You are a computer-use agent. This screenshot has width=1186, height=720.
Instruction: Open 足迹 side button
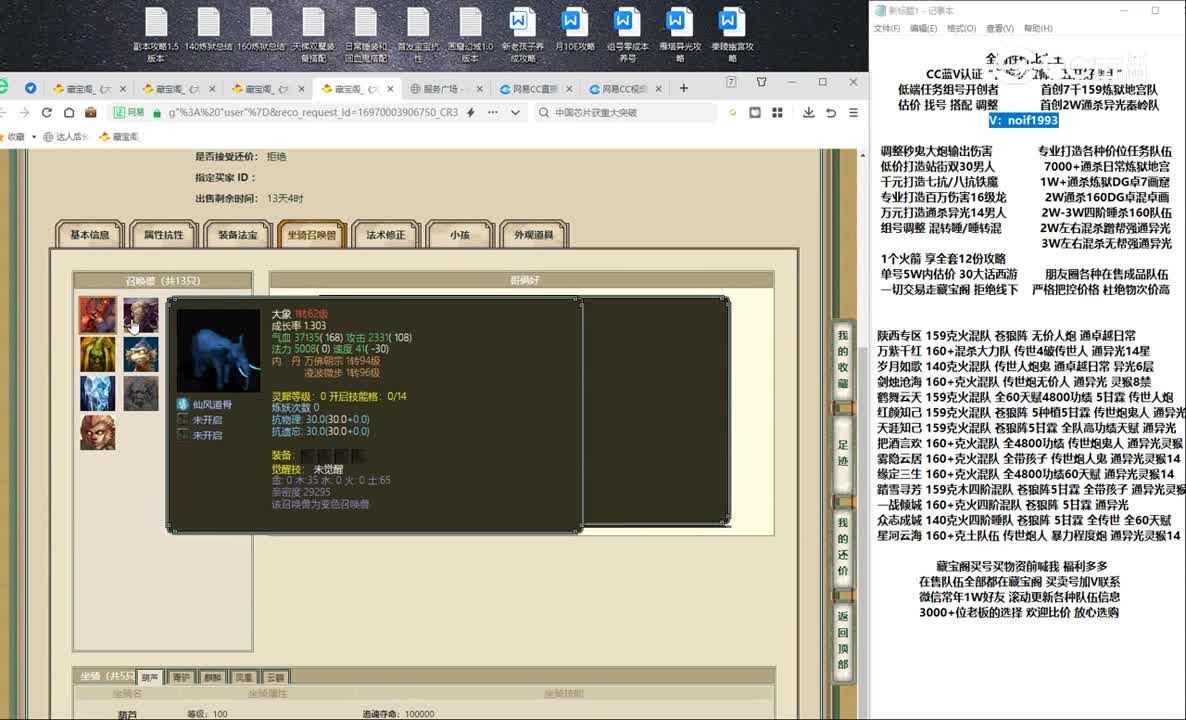[843, 452]
